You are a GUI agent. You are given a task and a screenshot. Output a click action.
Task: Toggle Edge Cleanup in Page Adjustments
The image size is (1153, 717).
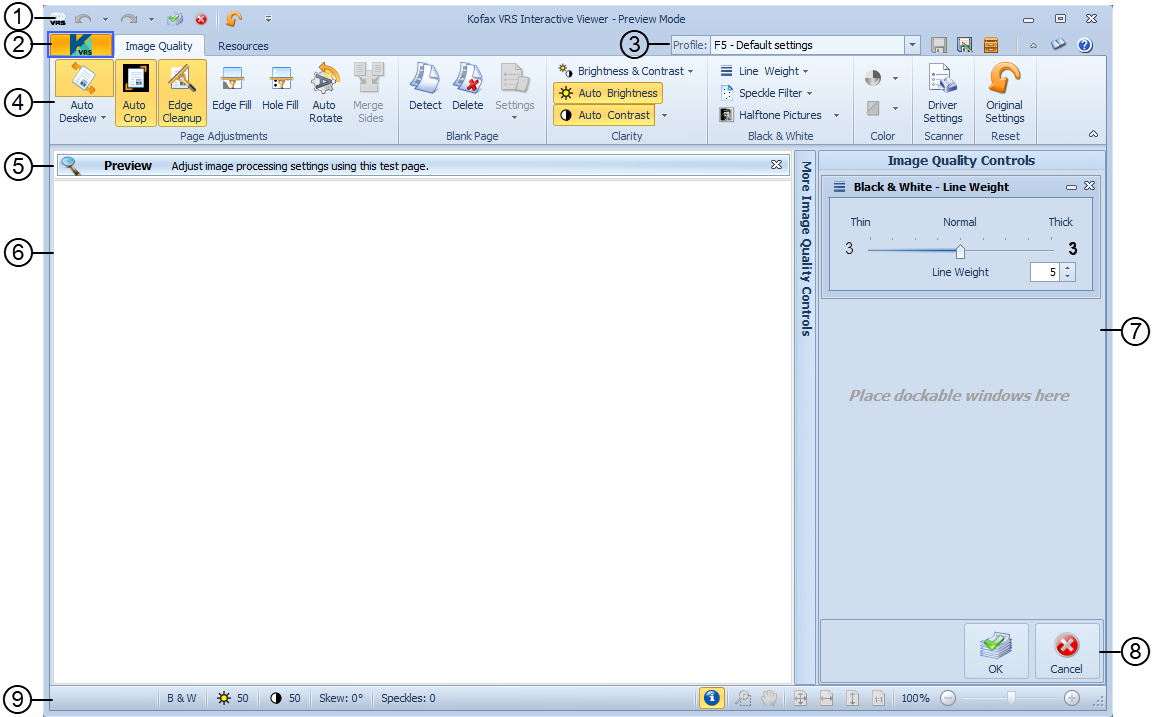(x=182, y=93)
